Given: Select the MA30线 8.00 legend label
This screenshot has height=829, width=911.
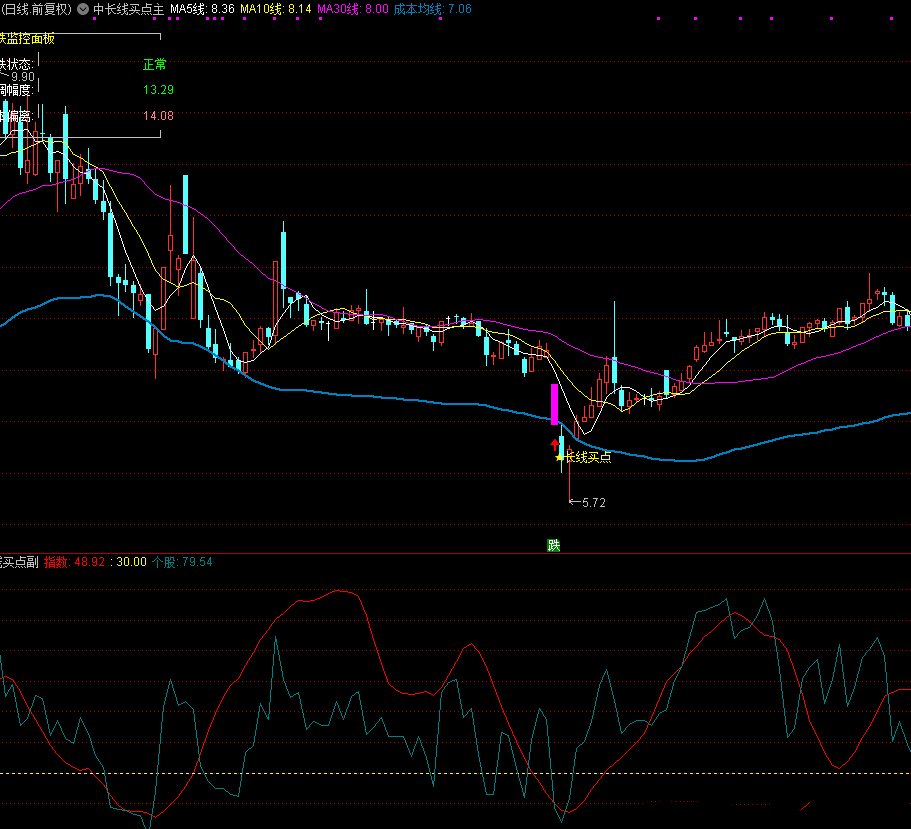Looking at the screenshot, I should (x=352, y=9).
